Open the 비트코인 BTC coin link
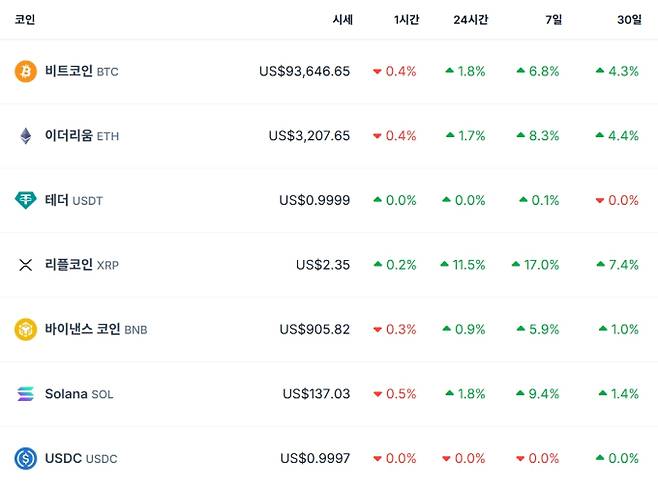This screenshot has height=488, width=658. tap(82, 71)
